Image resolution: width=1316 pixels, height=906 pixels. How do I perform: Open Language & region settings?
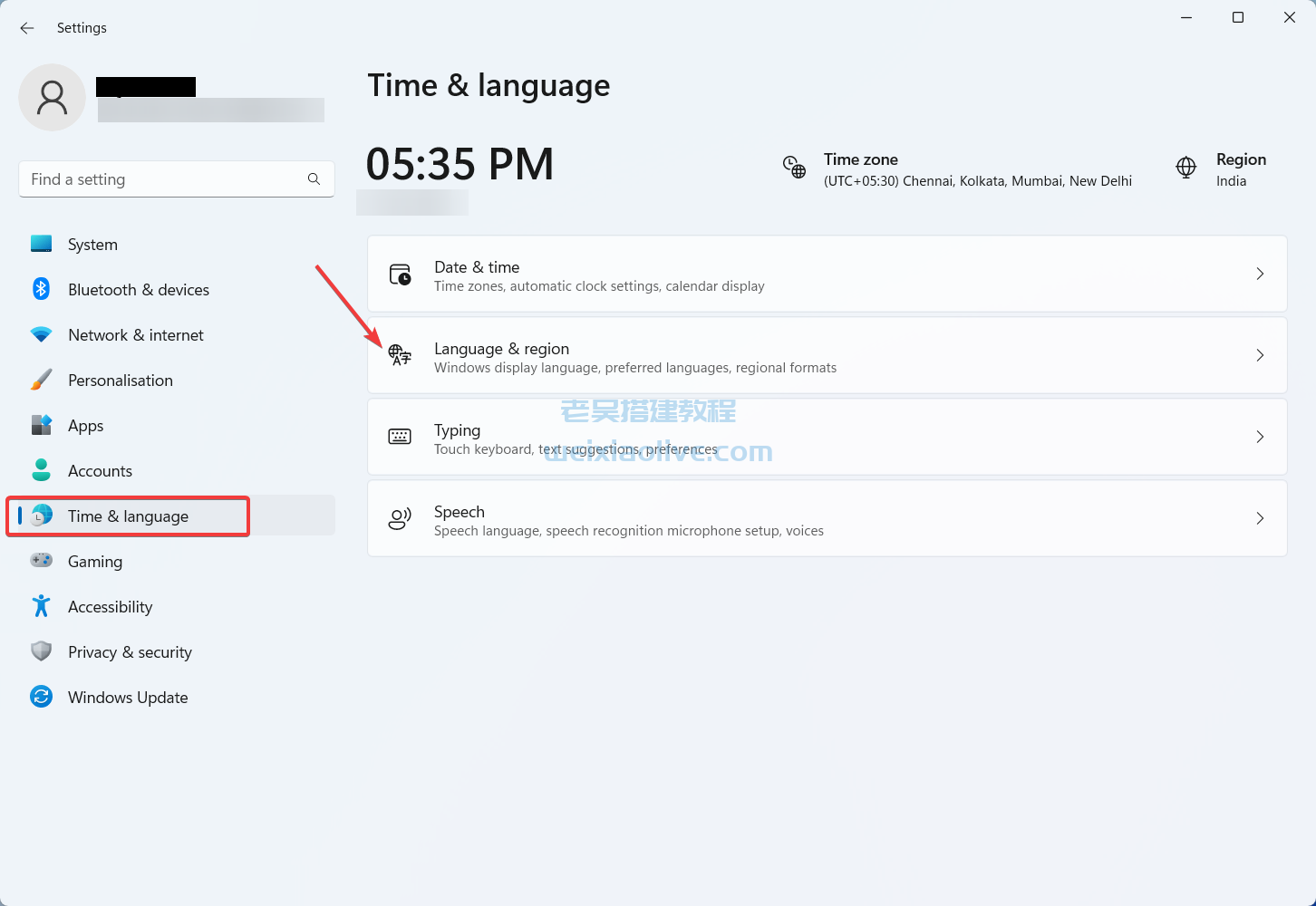tap(827, 355)
